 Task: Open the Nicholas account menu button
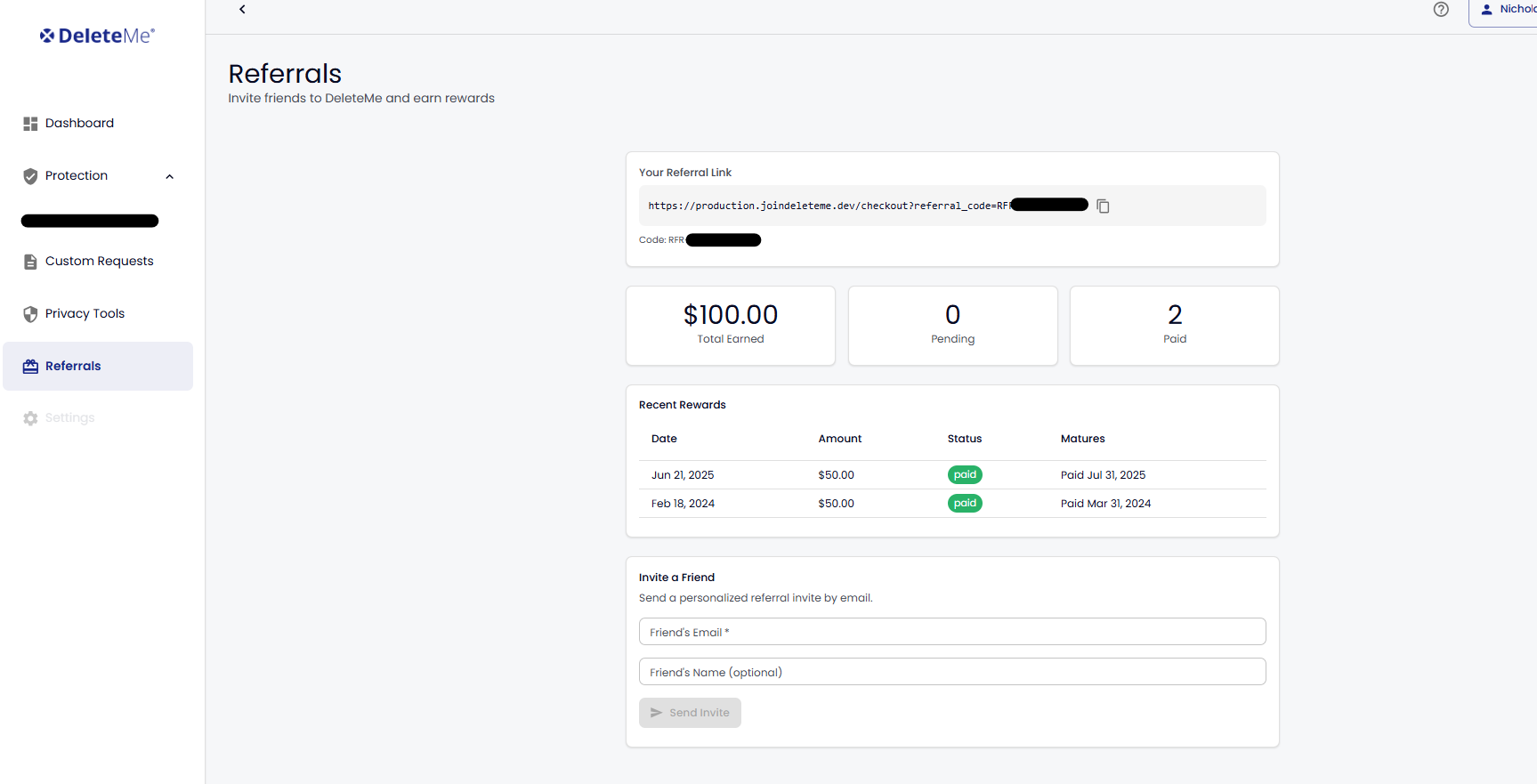pos(1504,11)
